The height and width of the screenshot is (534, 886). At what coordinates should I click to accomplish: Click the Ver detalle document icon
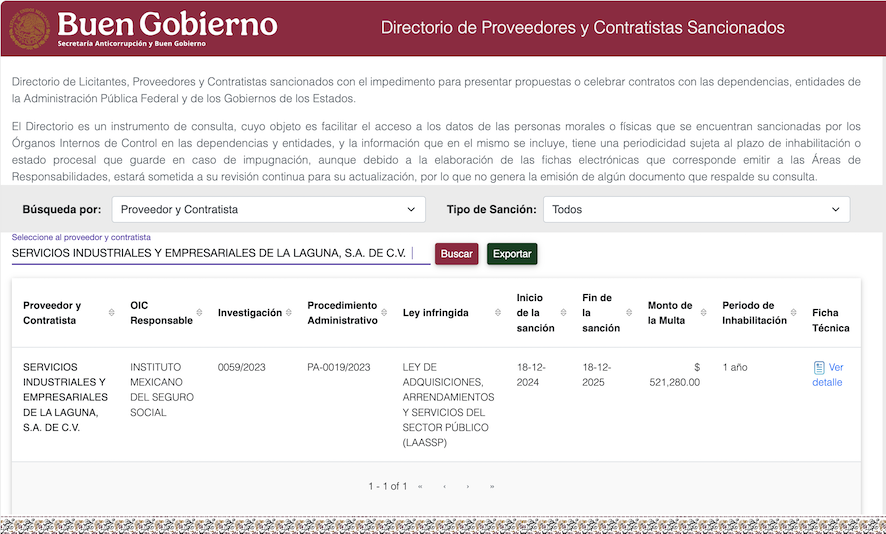pyautogui.click(x=819, y=368)
